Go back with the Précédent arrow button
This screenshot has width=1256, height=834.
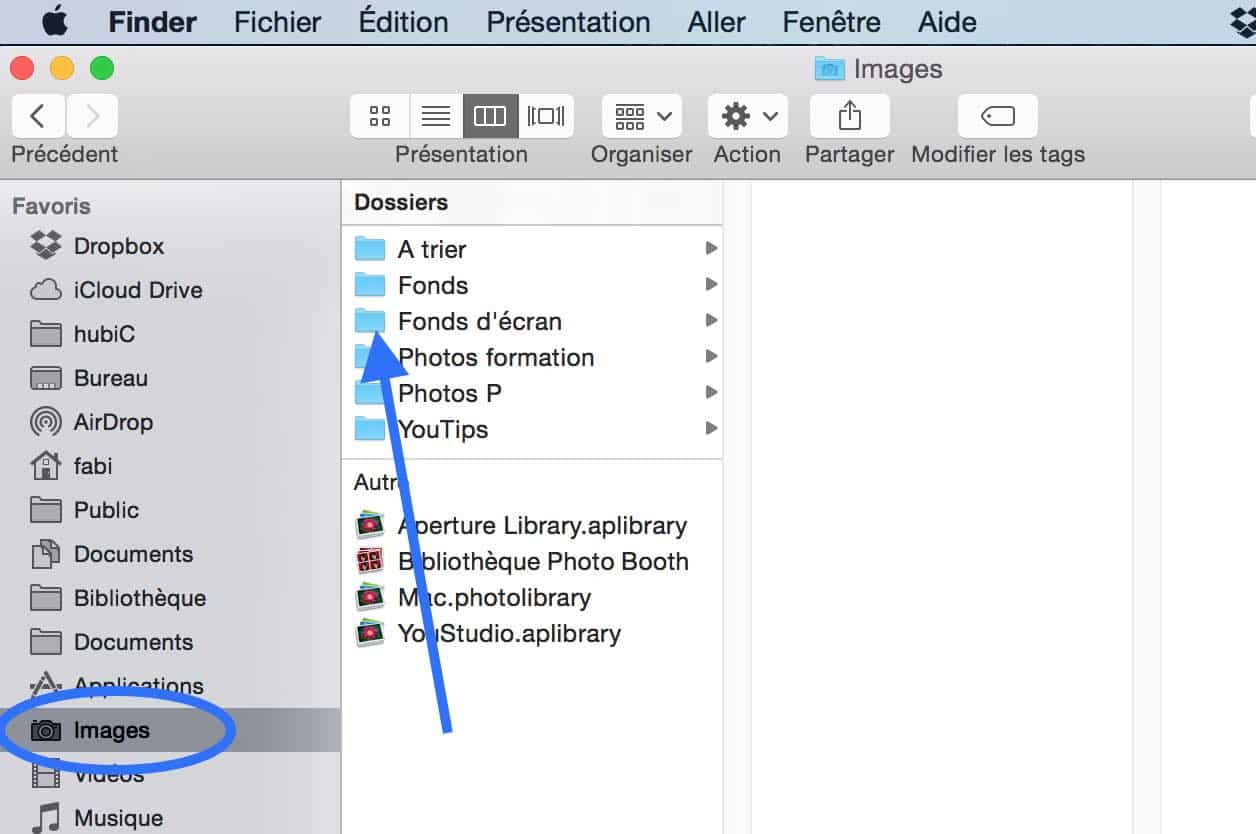pyautogui.click(x=38, y=116)
